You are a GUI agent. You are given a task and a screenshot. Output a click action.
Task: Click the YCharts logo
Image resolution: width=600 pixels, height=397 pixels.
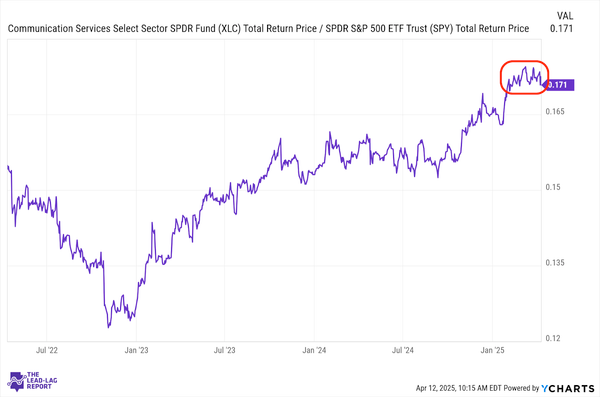pyautogui.click(x=568, y=388)
